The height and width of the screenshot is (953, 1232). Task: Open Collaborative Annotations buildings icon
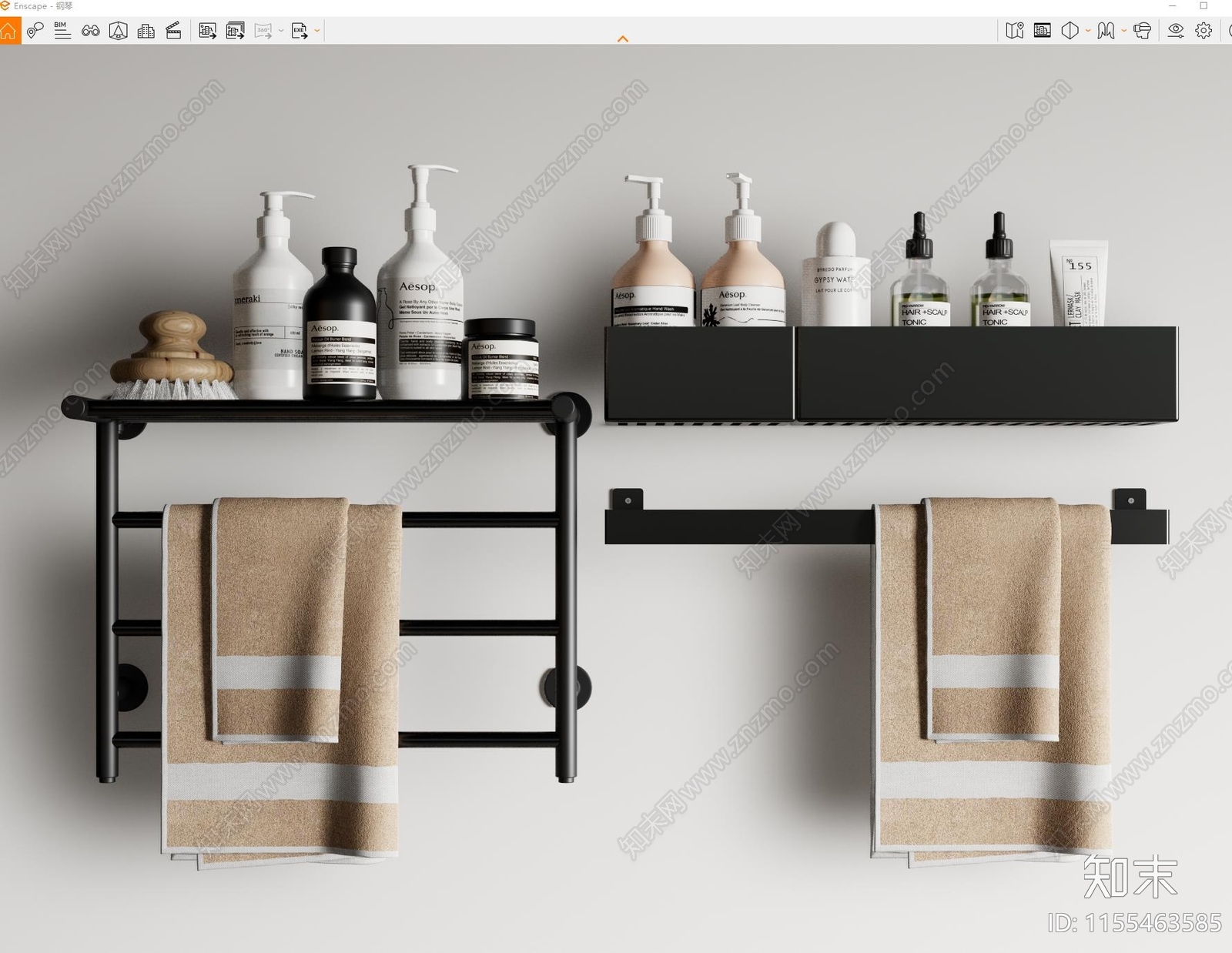[x=146, y=31]
